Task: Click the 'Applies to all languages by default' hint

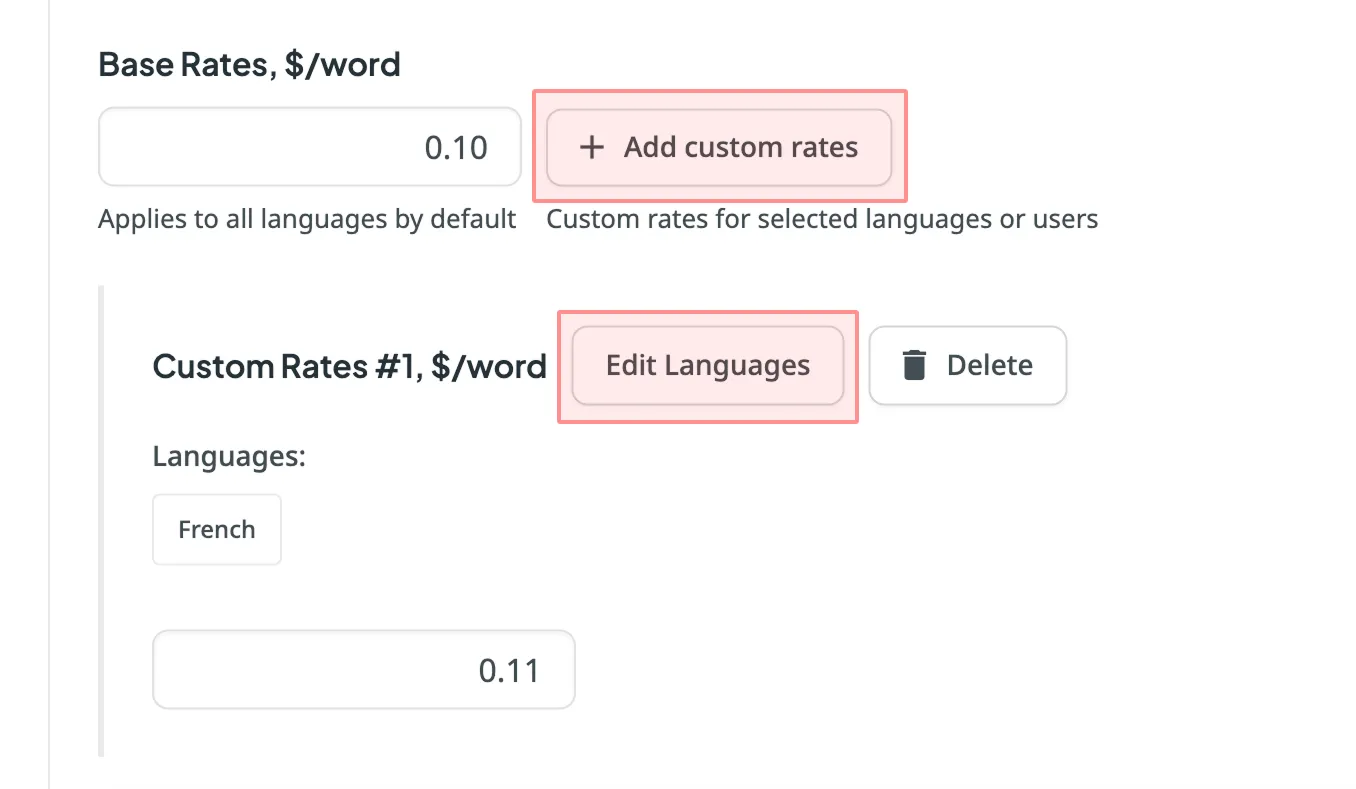Action: [x=307, y=219]
